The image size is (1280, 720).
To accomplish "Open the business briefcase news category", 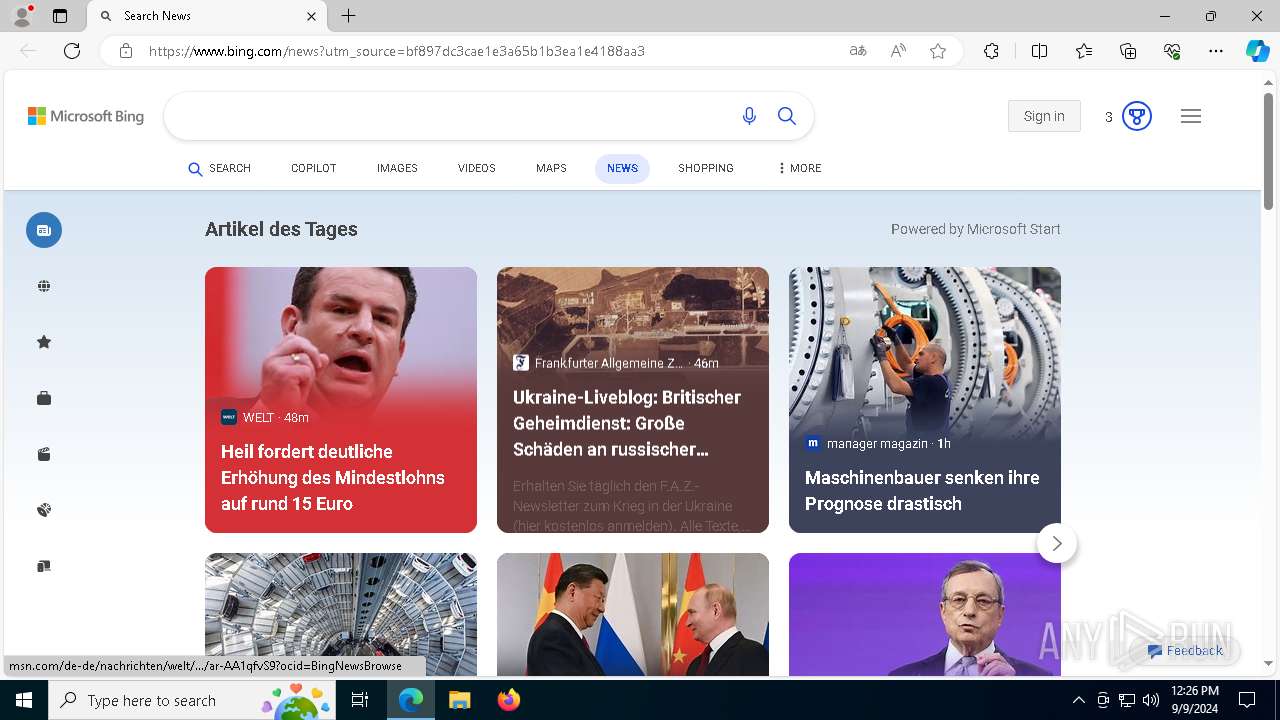I will (44, 398).
